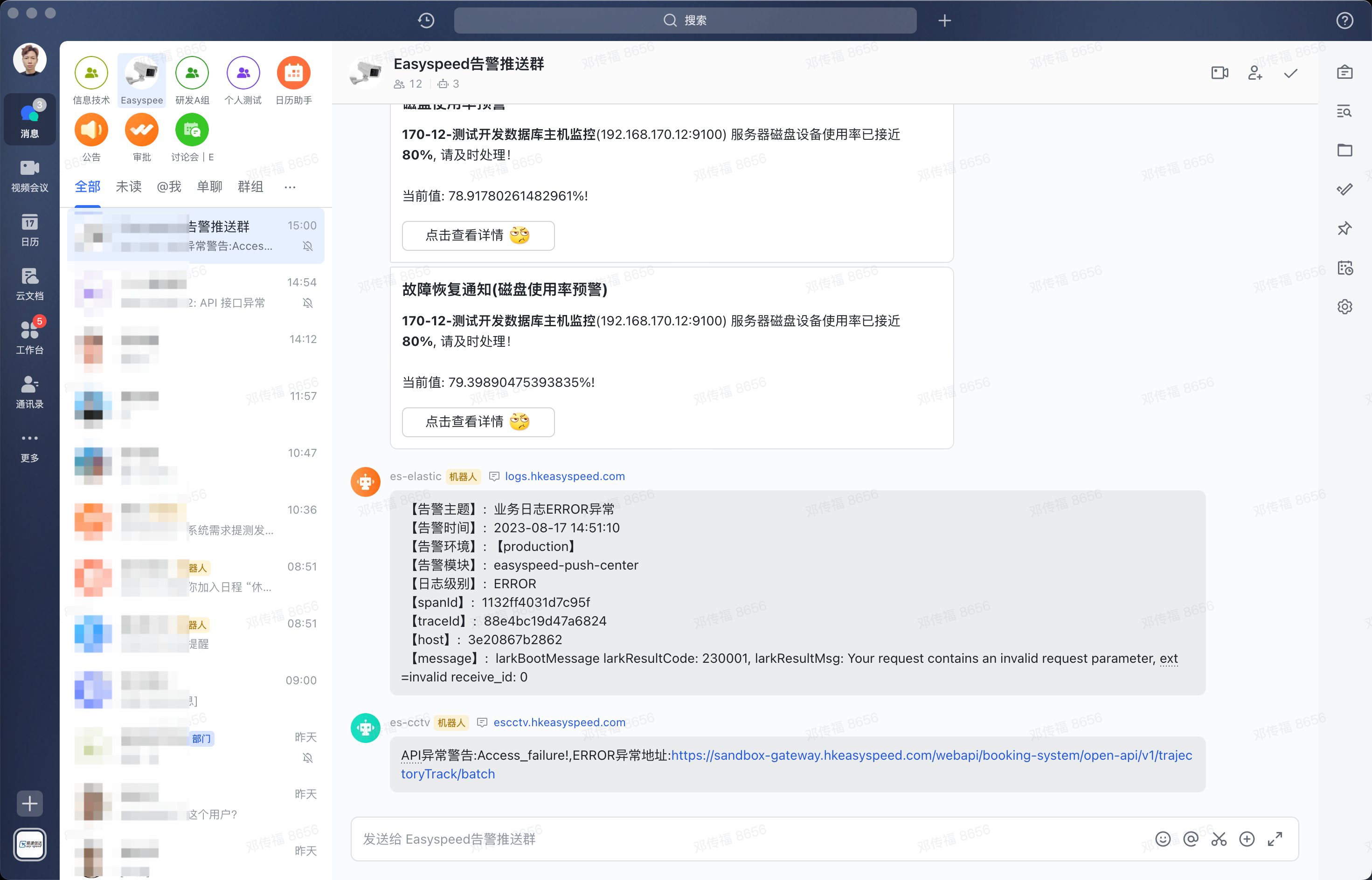Open pinned 研发A组 group
The height and width of the screenshot is (880, 1372).
(192, 81)
